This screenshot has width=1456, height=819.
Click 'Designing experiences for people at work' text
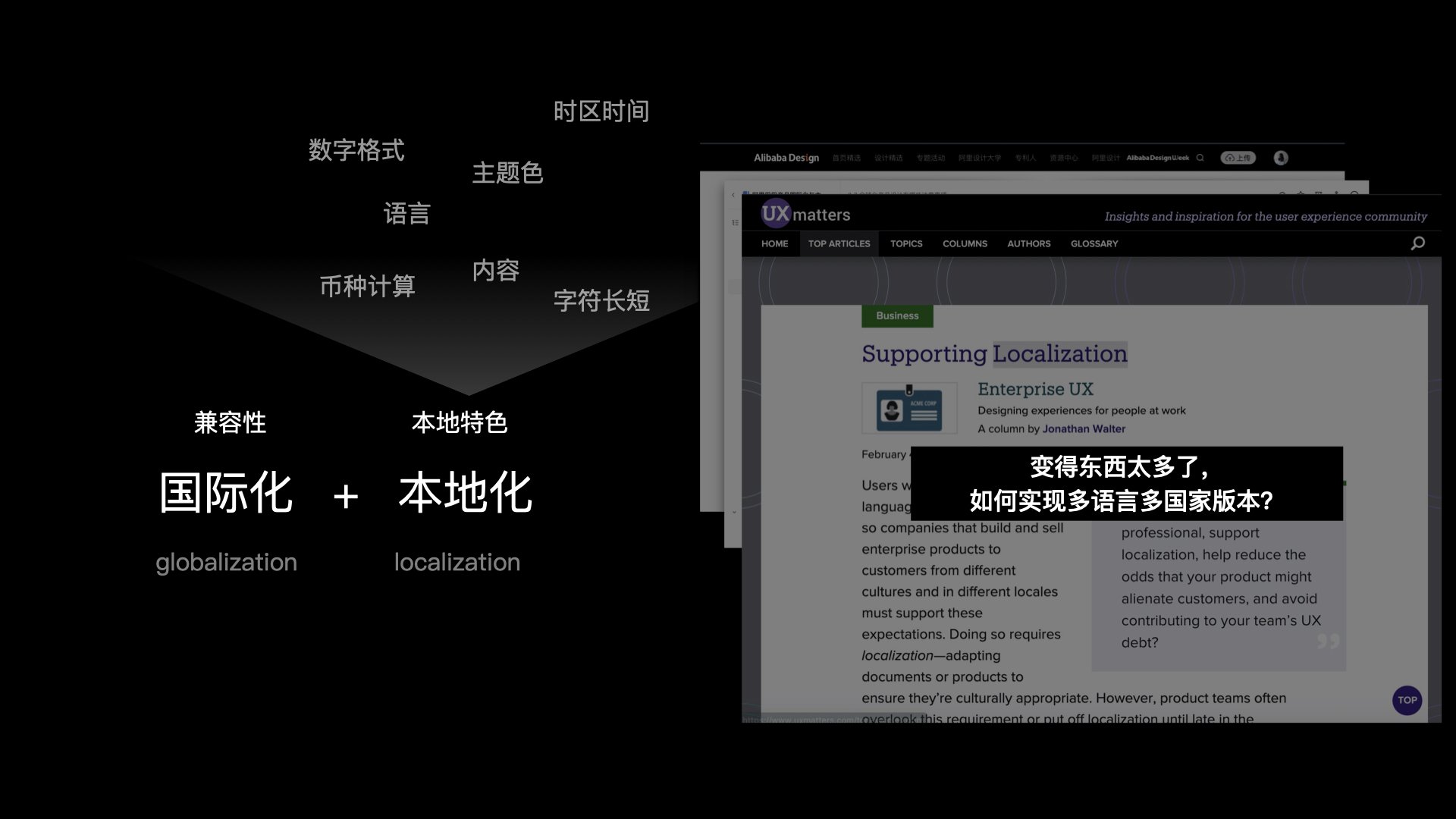pos(1081,410)
